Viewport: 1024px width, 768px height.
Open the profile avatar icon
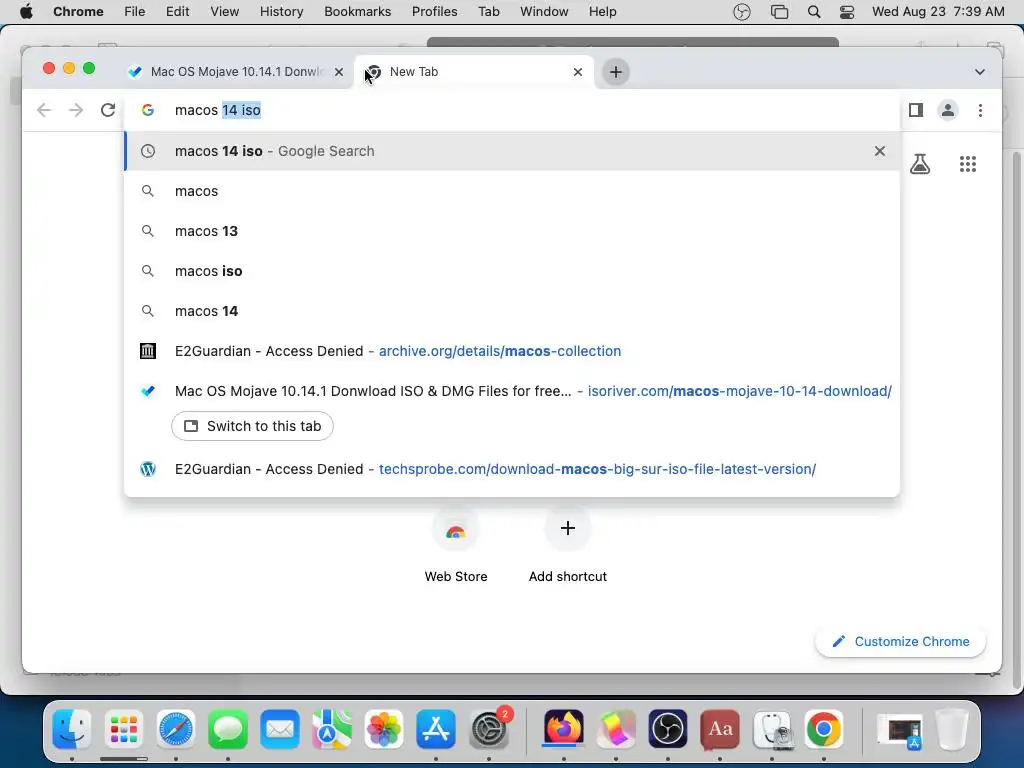[x=948, y=110]
